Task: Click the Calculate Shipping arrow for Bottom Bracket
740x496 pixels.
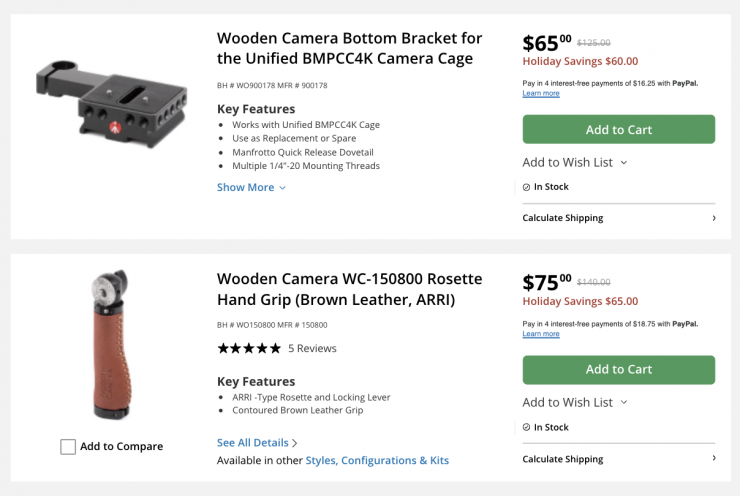Action: click(x=713, y=218)
